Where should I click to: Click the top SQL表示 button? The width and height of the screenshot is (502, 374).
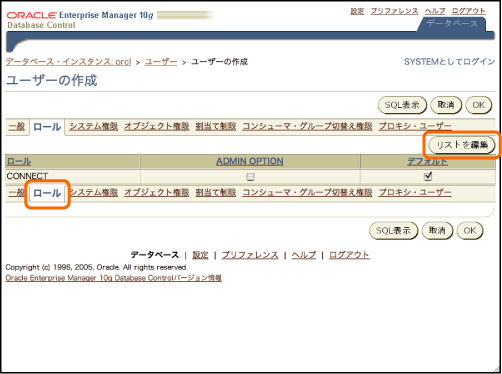pos(402,105)
